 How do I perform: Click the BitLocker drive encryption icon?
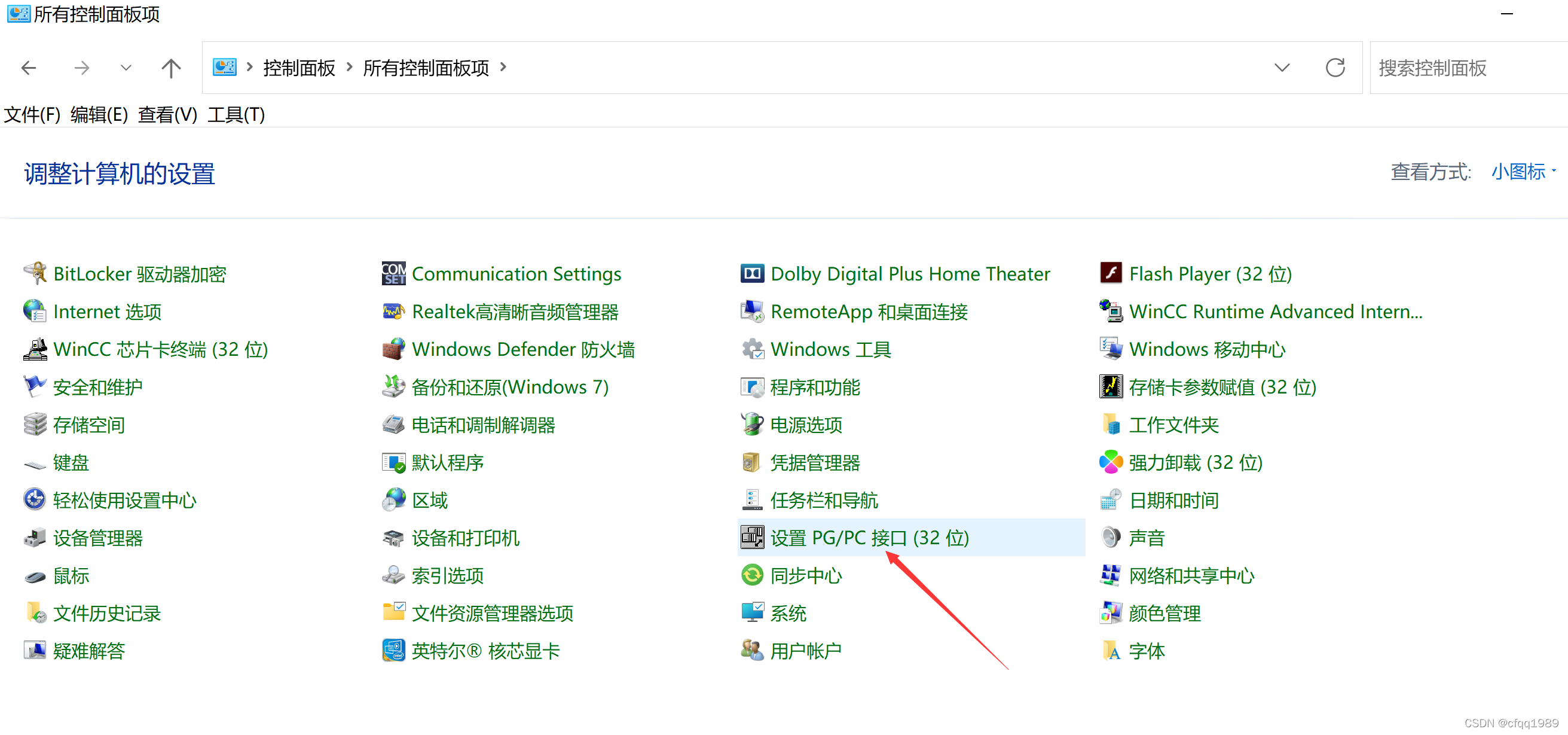[x=35, y=273]
